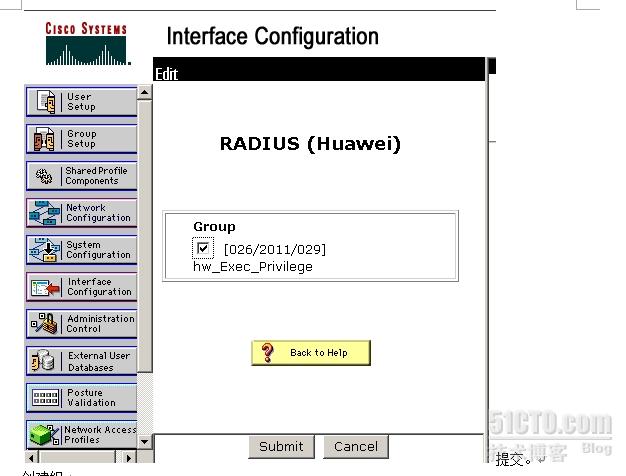Click Network Access Profiles green cube icon
Screen dimensions: 626x476
click(43, 435)
